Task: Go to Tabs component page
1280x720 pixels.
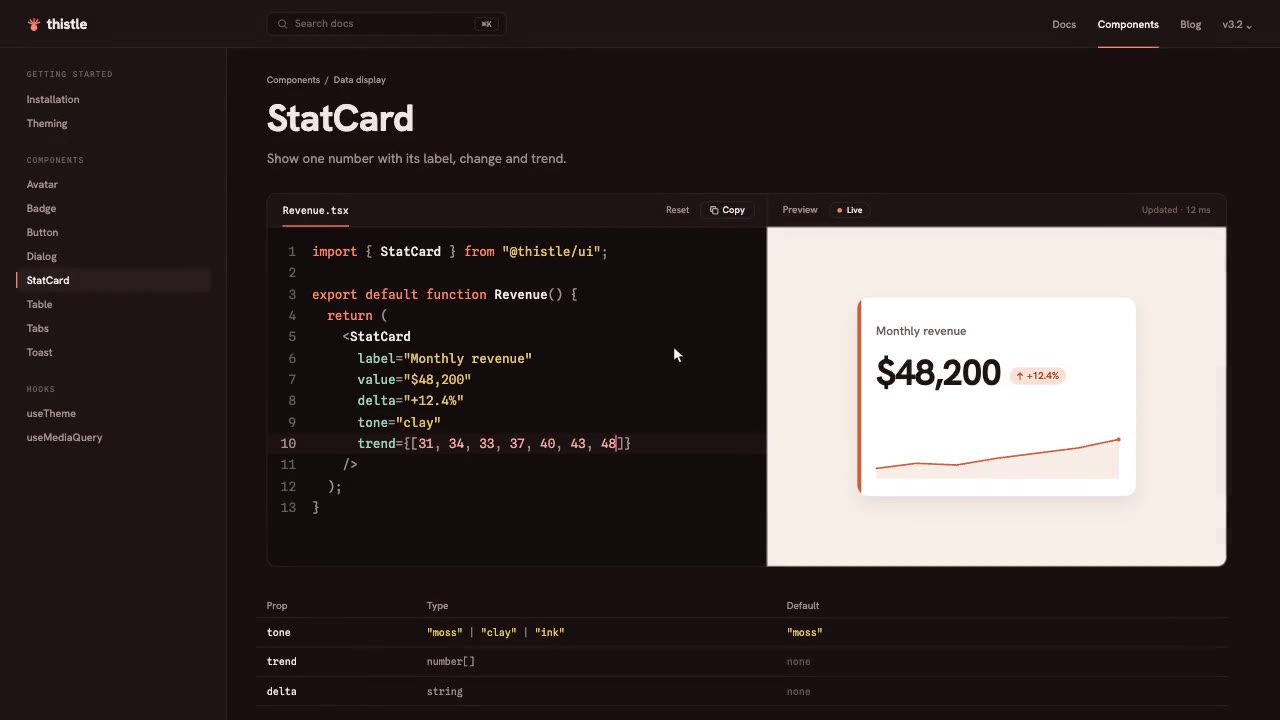Action: [x=37, y=329]
